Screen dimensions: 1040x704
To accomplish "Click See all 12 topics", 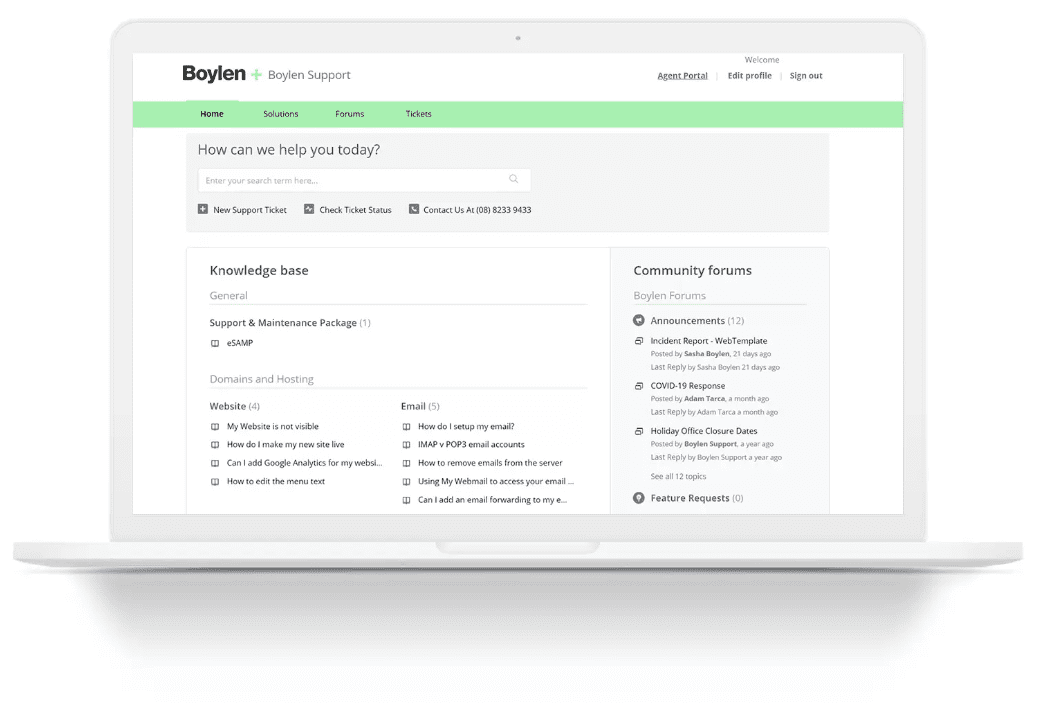I will coord(678,476).
